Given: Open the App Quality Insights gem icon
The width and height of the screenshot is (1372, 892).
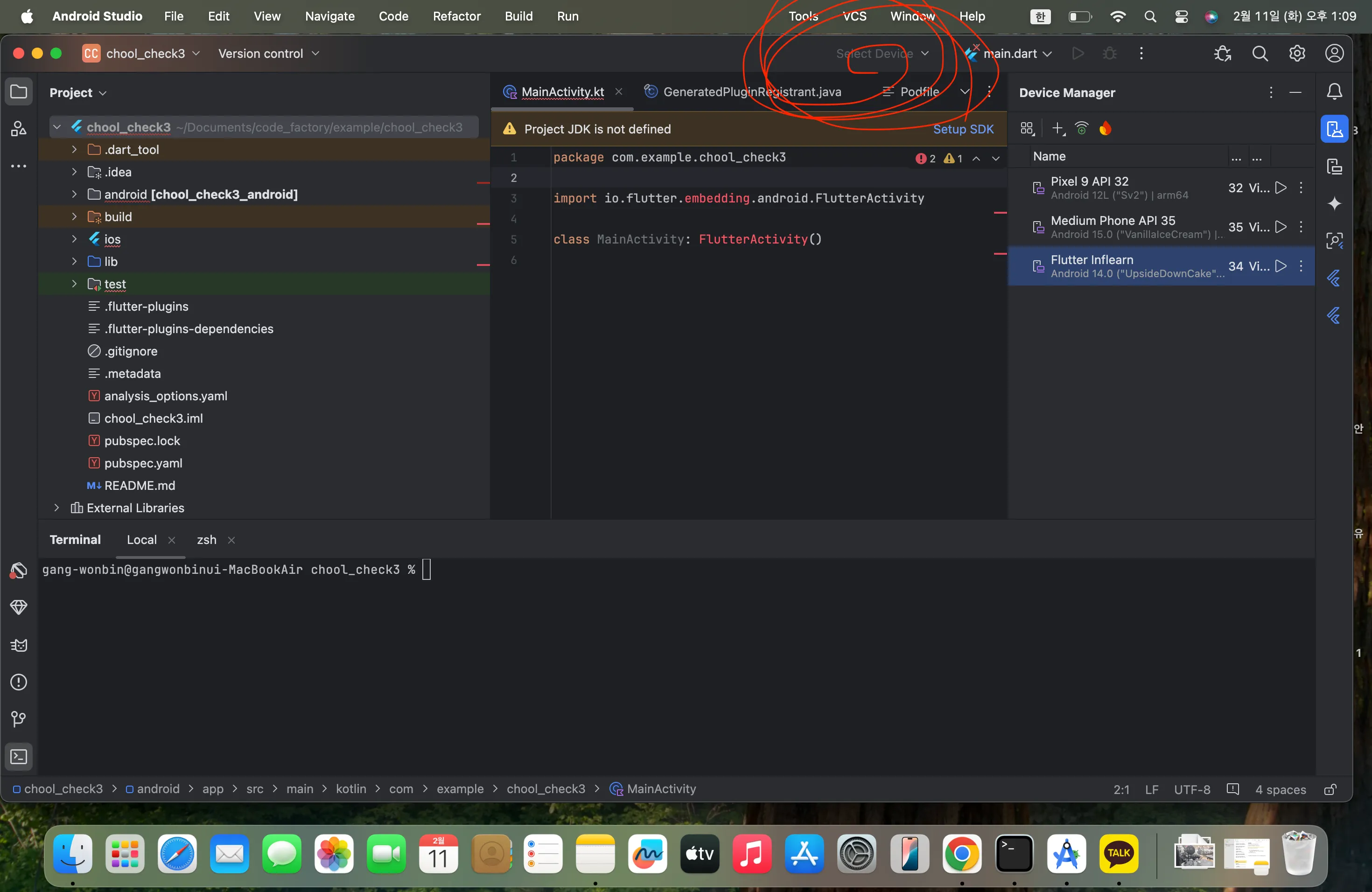Looking at the screenshot, I should click(19, 607).
